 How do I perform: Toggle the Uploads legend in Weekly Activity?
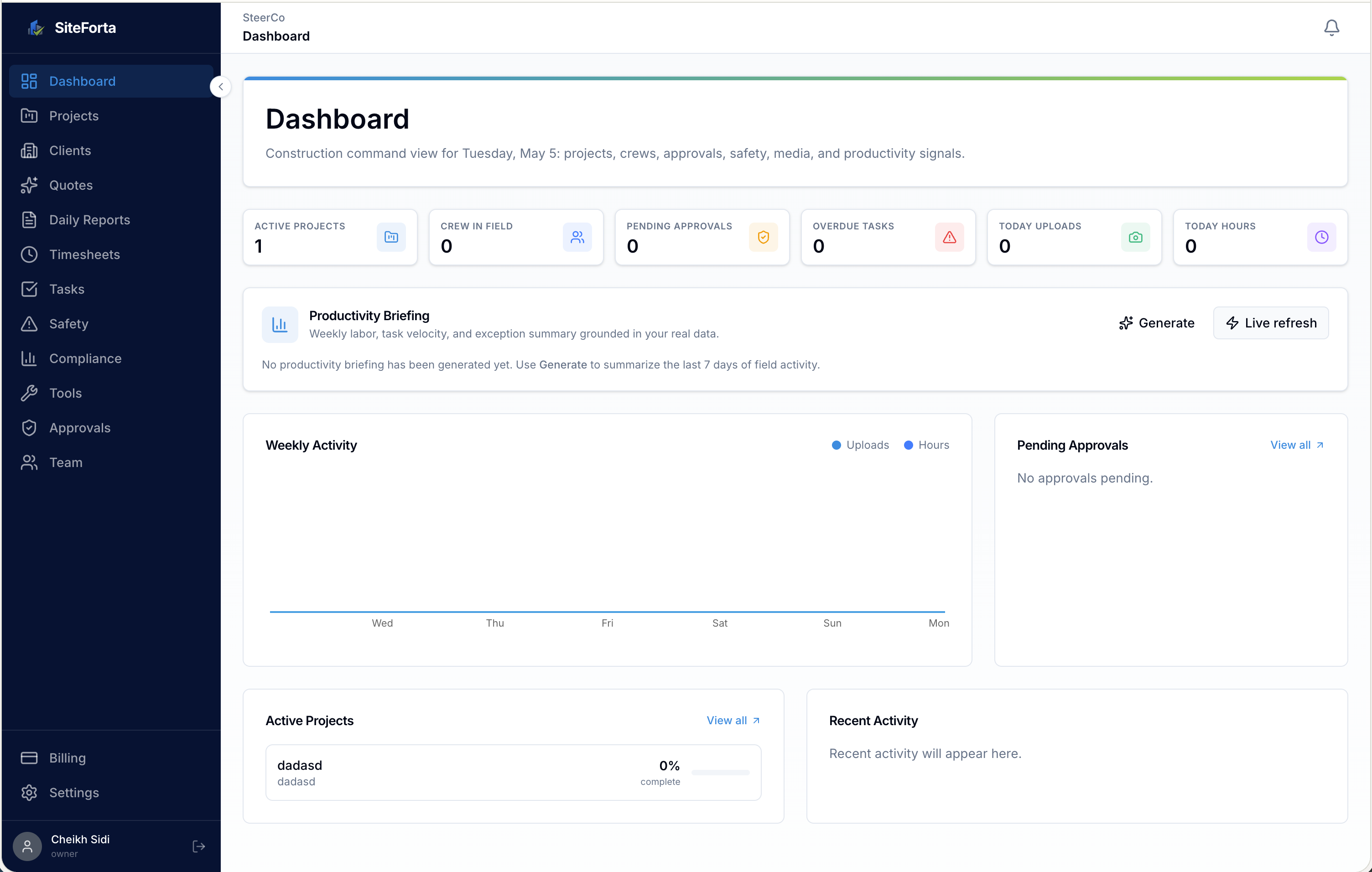click(860, 445)
